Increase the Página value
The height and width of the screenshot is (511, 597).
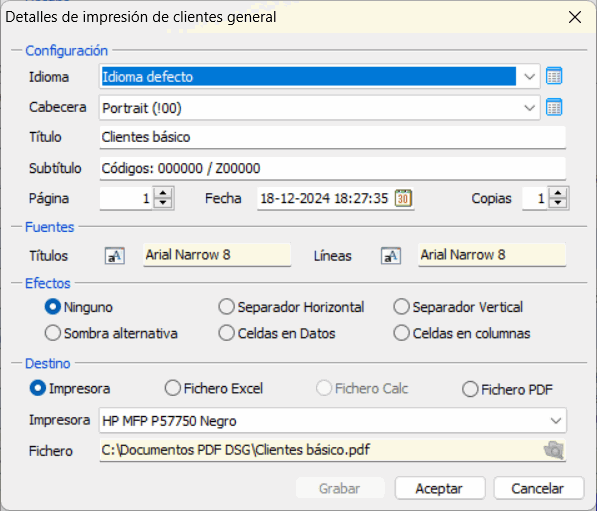click(x=163, y=193)
